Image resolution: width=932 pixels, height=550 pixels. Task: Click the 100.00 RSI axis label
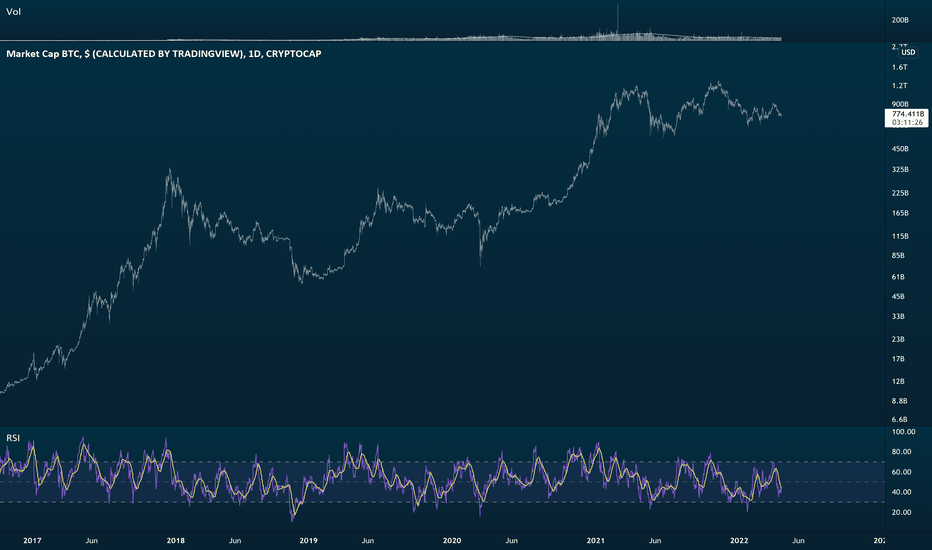[x=903, y=432]
